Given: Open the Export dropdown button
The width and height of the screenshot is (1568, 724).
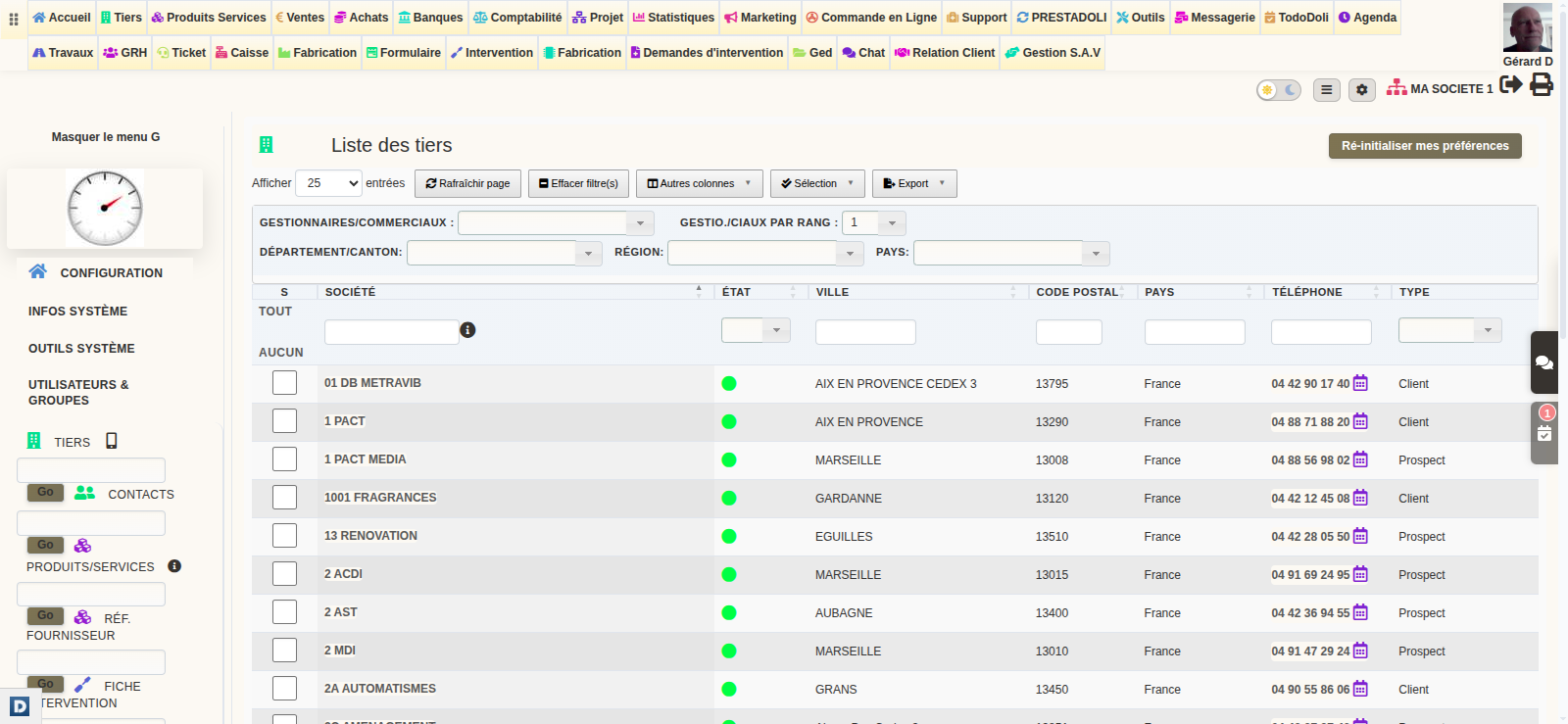Looking at the screenshot, I should pyautogui.click(x=914, y=183).
